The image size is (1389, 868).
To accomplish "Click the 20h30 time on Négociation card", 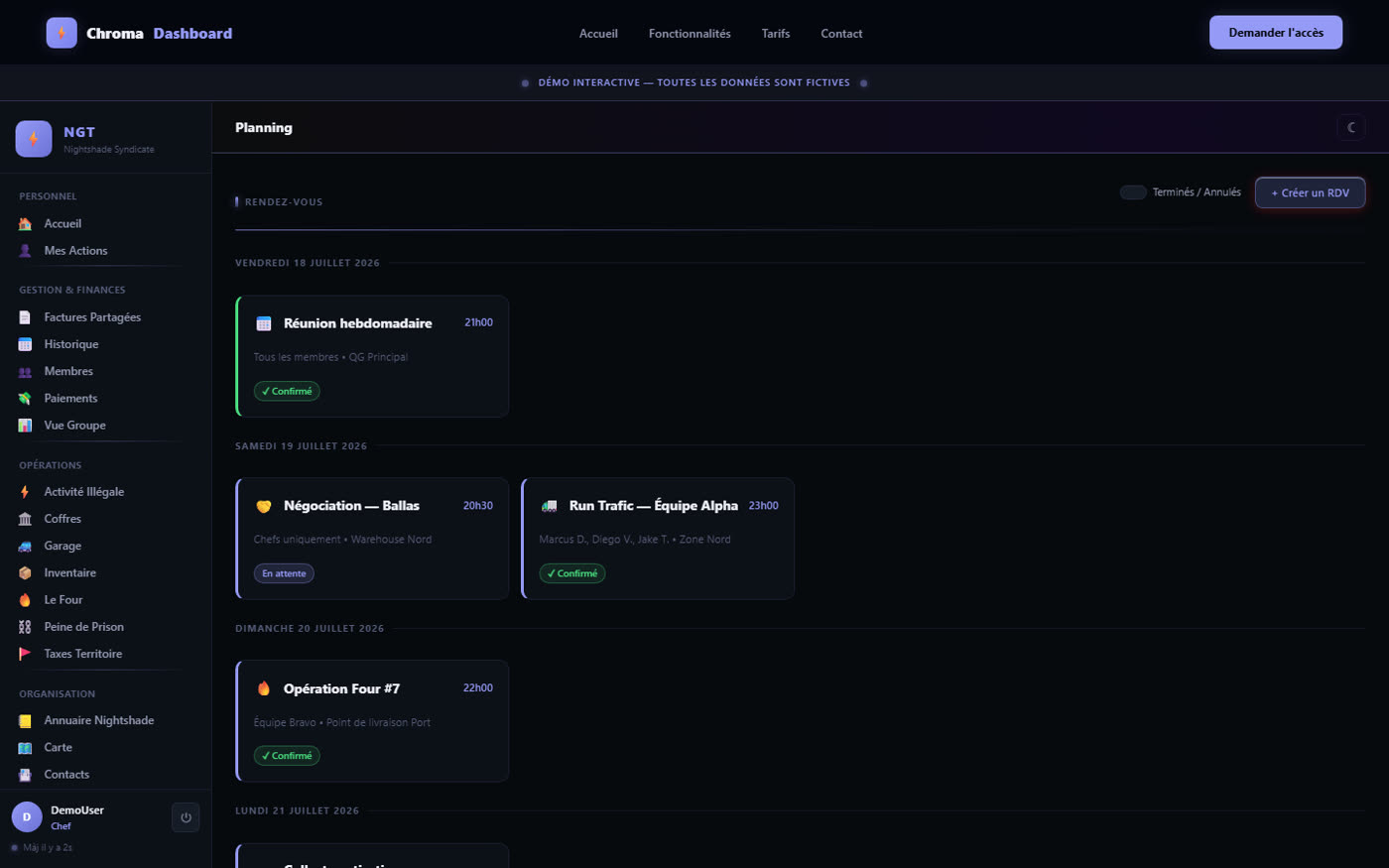I will pyautogui.click(x=478, y=506).
